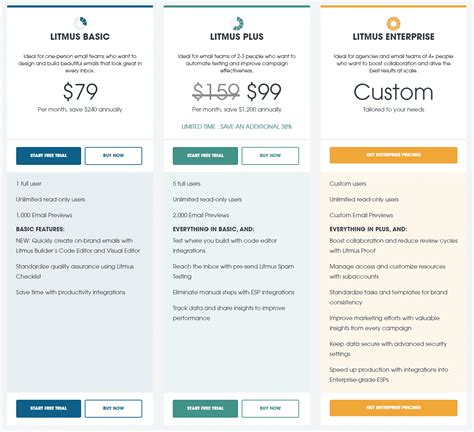474x432 pixels.
Task: Click the discounted $99 Plus price
Action: (264, 92)
